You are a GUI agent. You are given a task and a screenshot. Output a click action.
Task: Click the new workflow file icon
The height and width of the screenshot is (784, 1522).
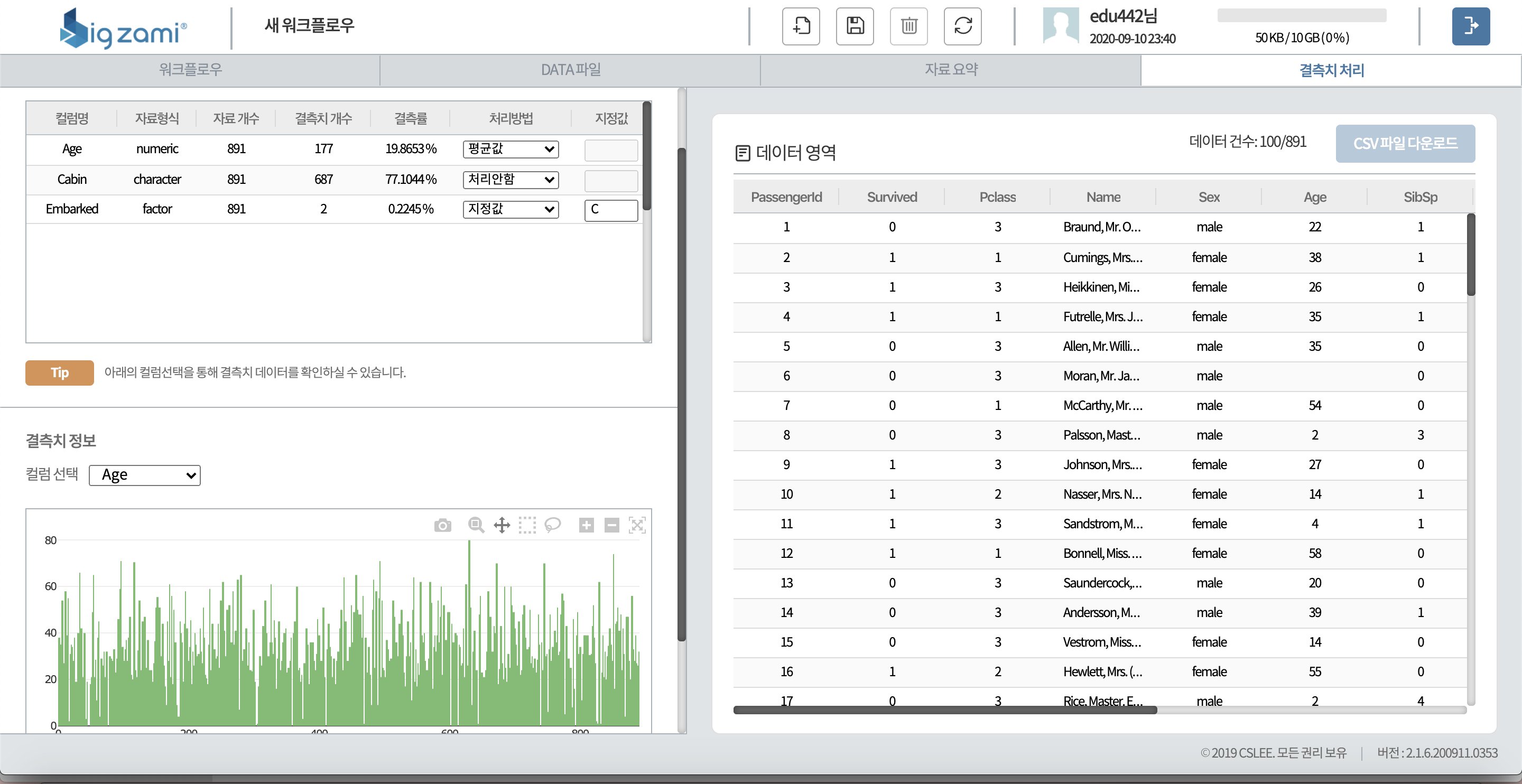(x=801, y=26)
